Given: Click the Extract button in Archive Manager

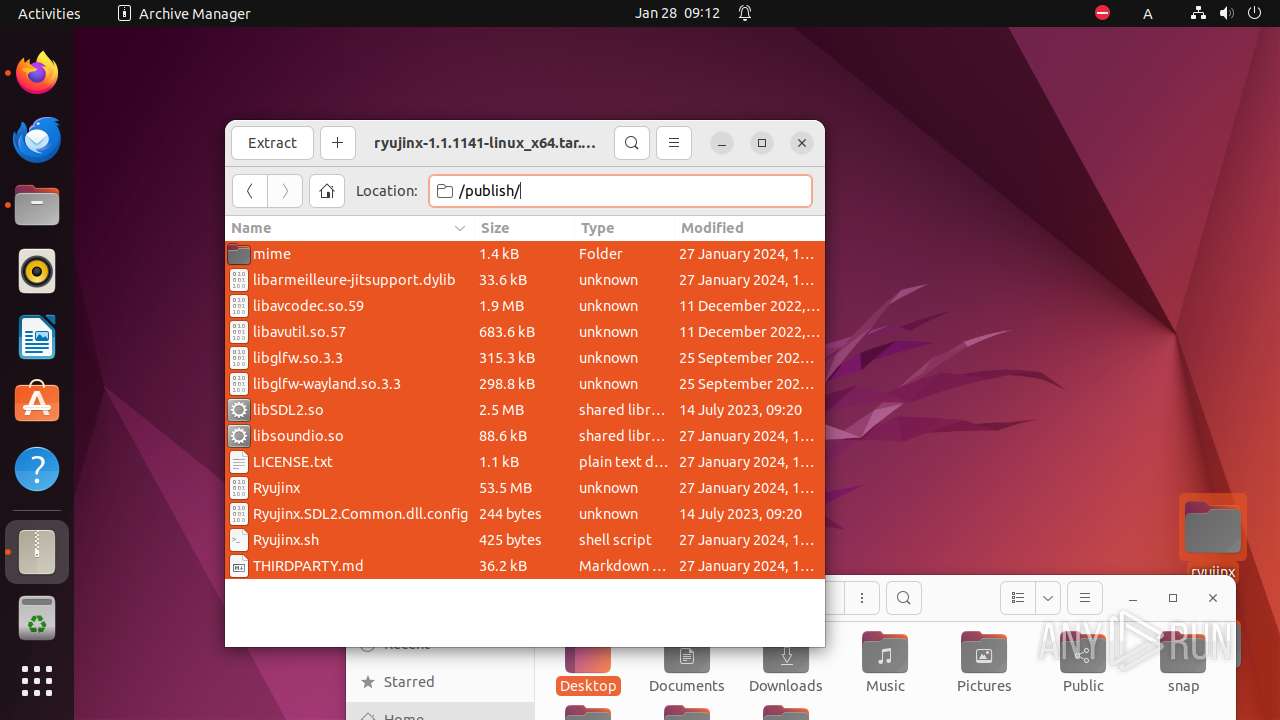Looking at the screenshot, I should coord(272,143).
